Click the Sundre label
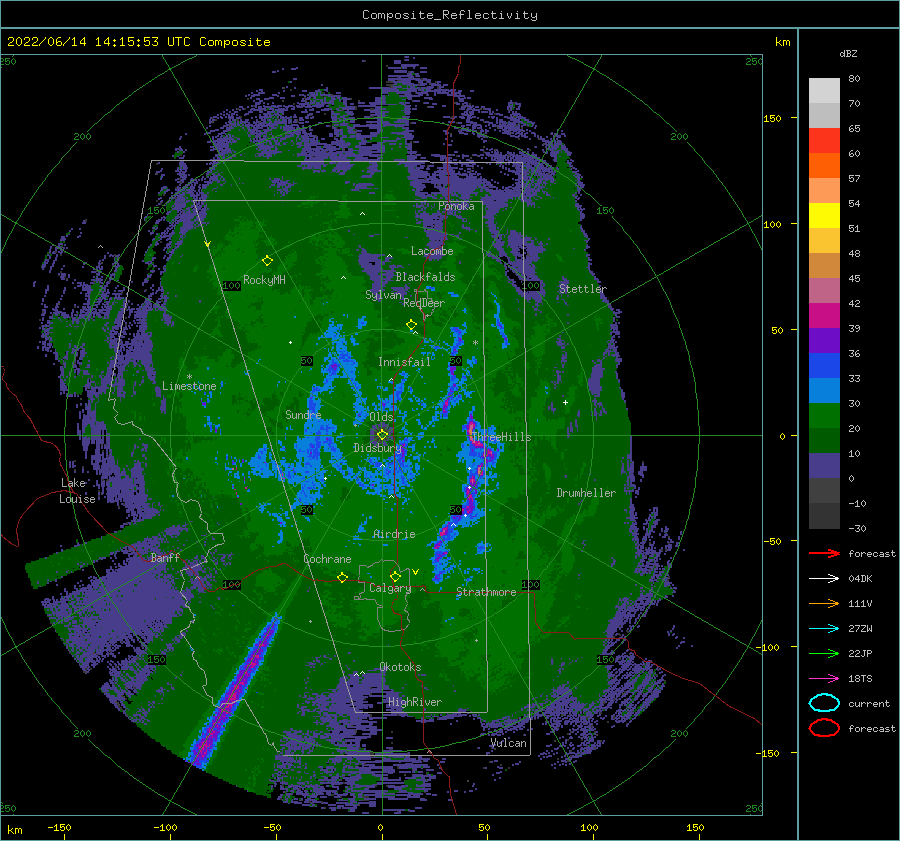The height and width of the screenshot is (841, 900). [303, 414]
